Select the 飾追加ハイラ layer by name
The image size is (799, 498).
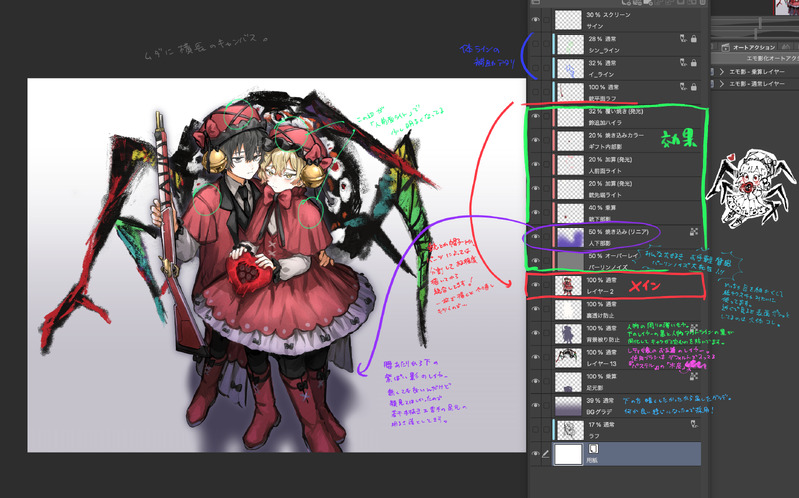(x=605, y=122)
